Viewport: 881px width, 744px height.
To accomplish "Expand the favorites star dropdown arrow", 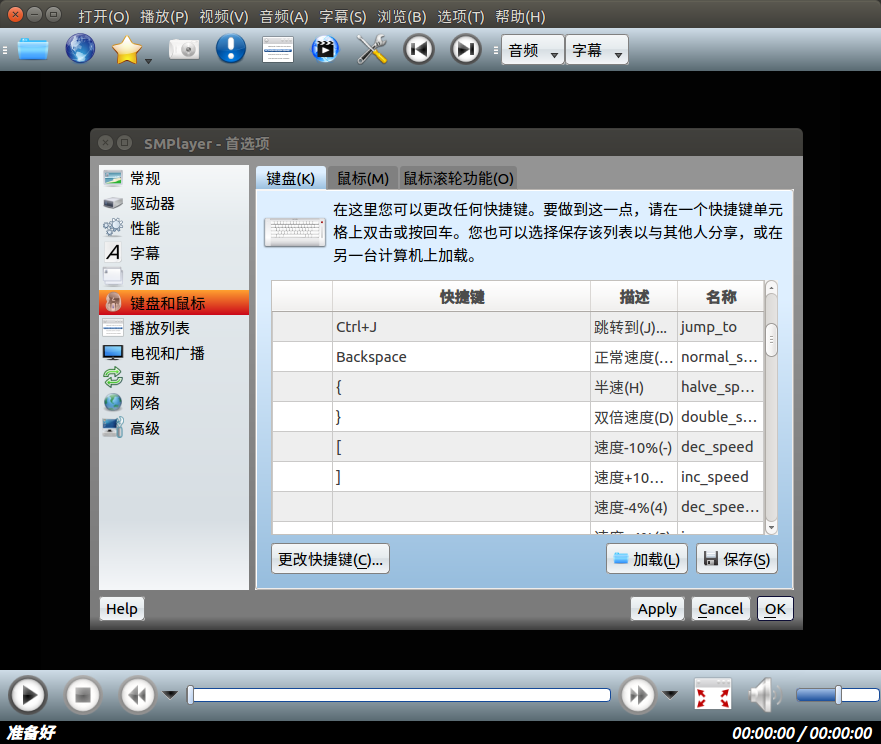I will coord(148,60).
